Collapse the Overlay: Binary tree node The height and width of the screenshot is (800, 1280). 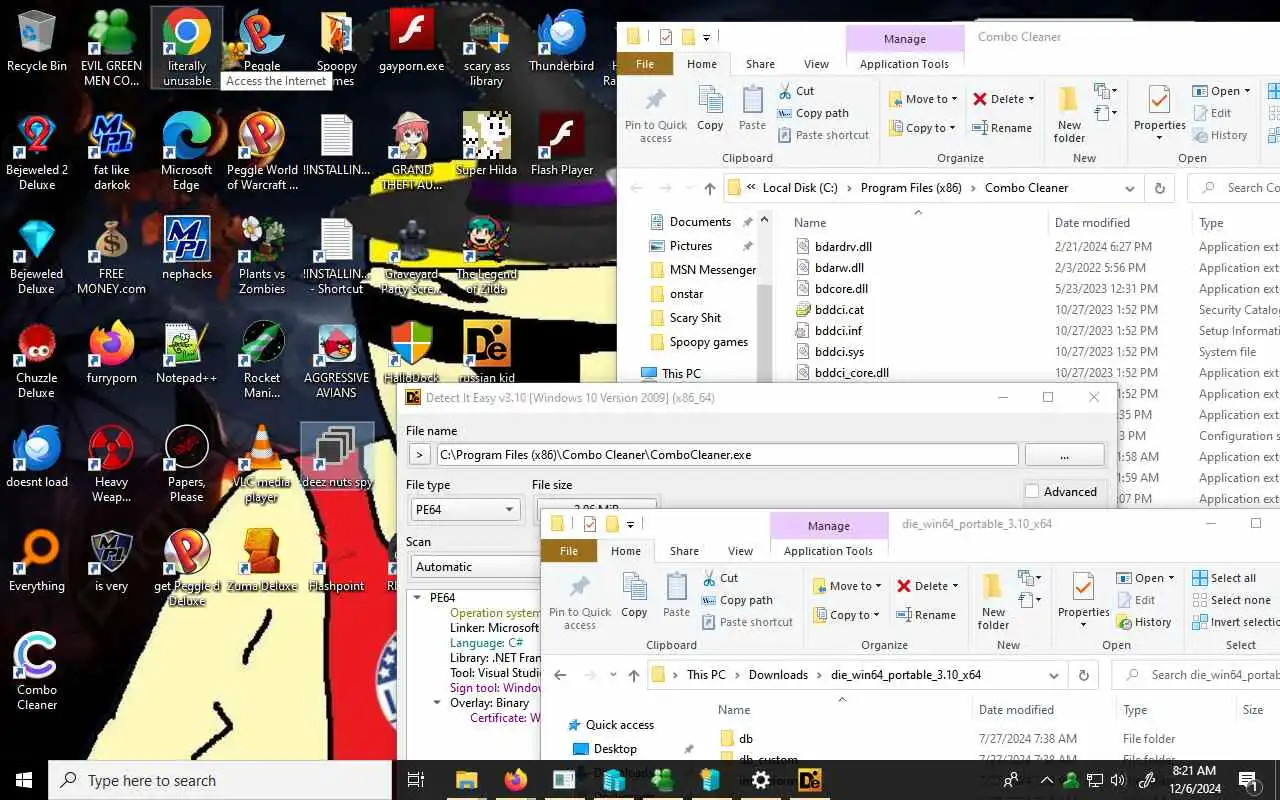437,703
